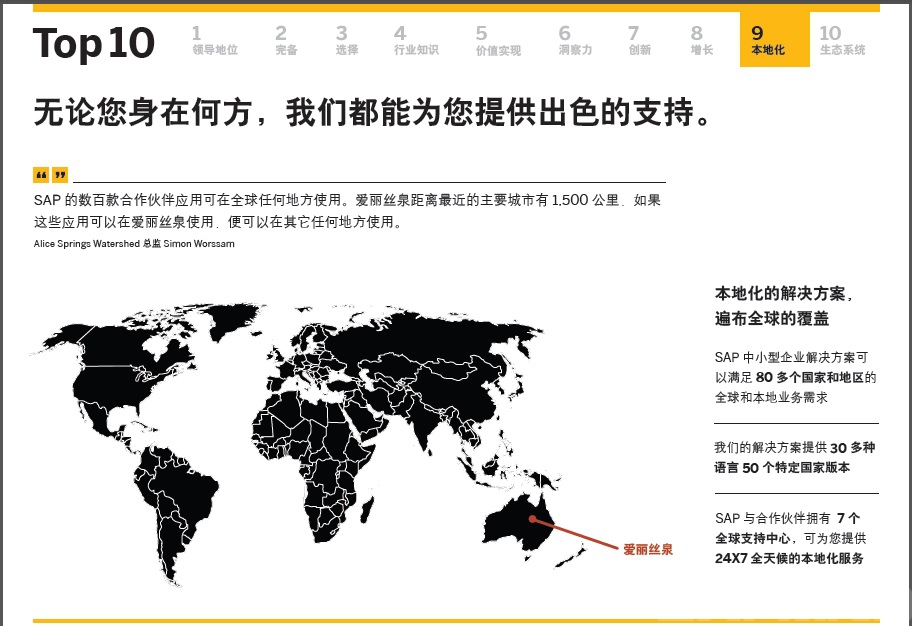Click the Top 10 title logo

pos(94,44)
